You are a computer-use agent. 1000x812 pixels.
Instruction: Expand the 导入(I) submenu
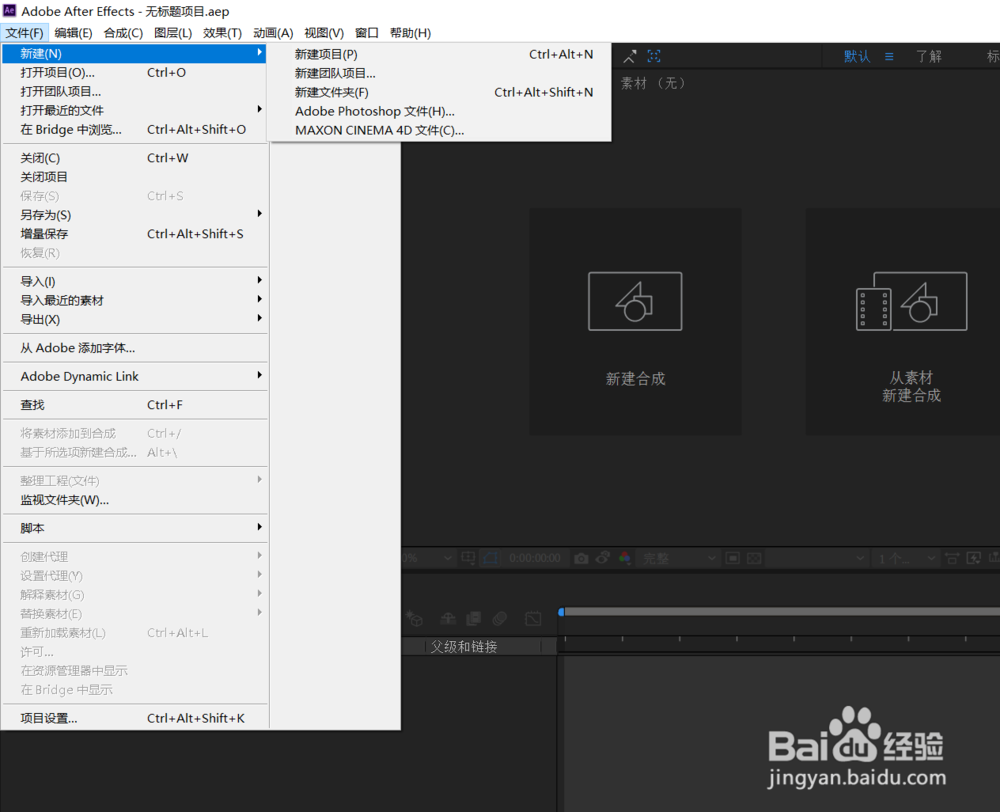point(134,281)
